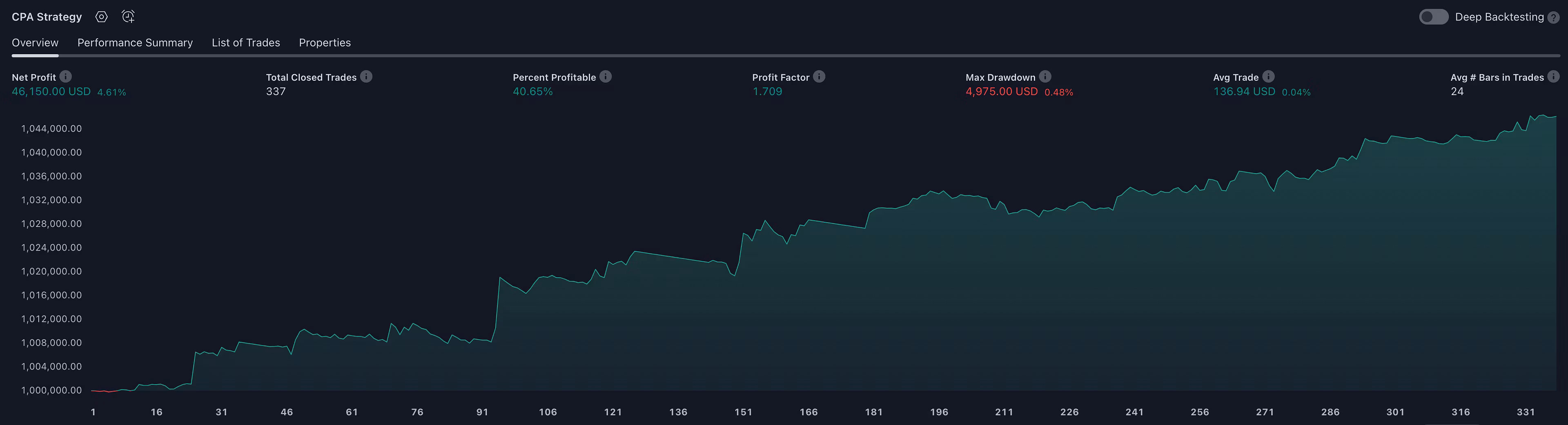Screen dimensions: 1568x425
Task: Click the Net Profit info icon
Action: pos(66,77)
